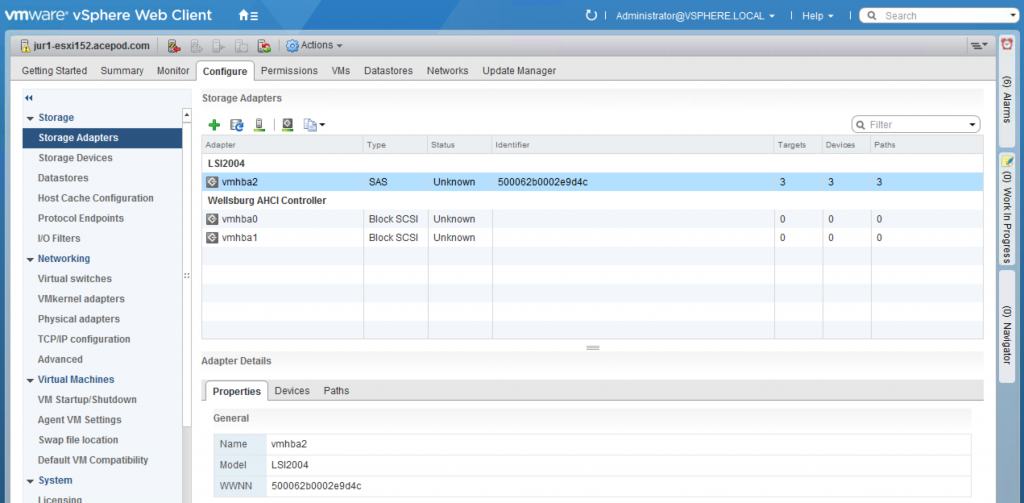
Task: Click the refresh storage adapter information icon
Action: coord(236,125)
